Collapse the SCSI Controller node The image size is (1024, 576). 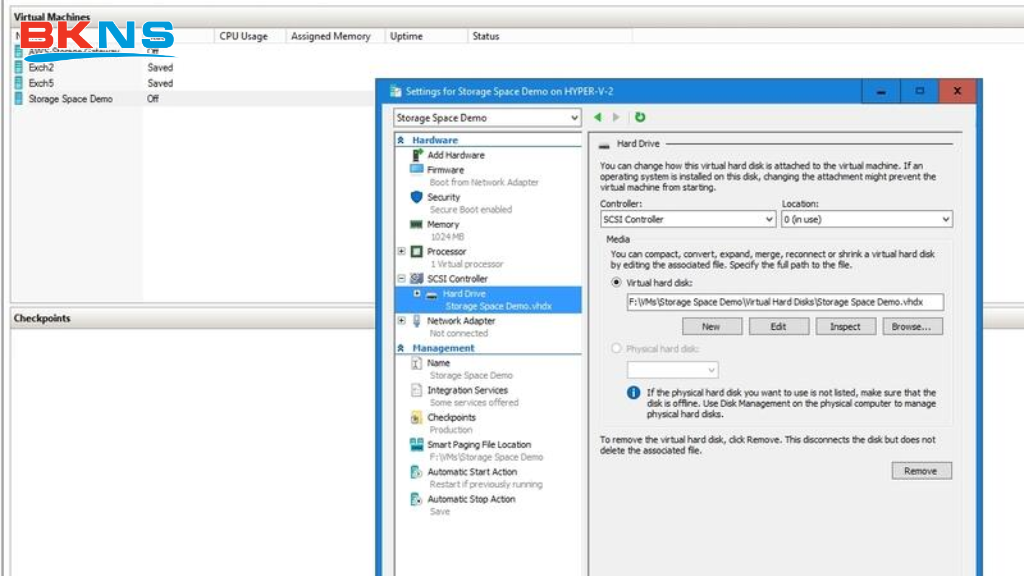pyautogui.click(x=402, y=279)
